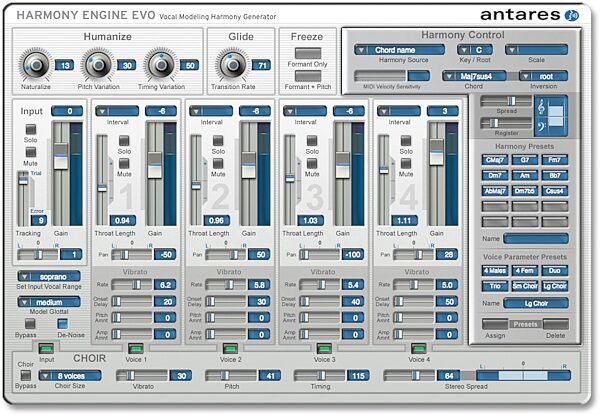
Task: Choose the 4 Fem voice preset
Action: (525, 270)
